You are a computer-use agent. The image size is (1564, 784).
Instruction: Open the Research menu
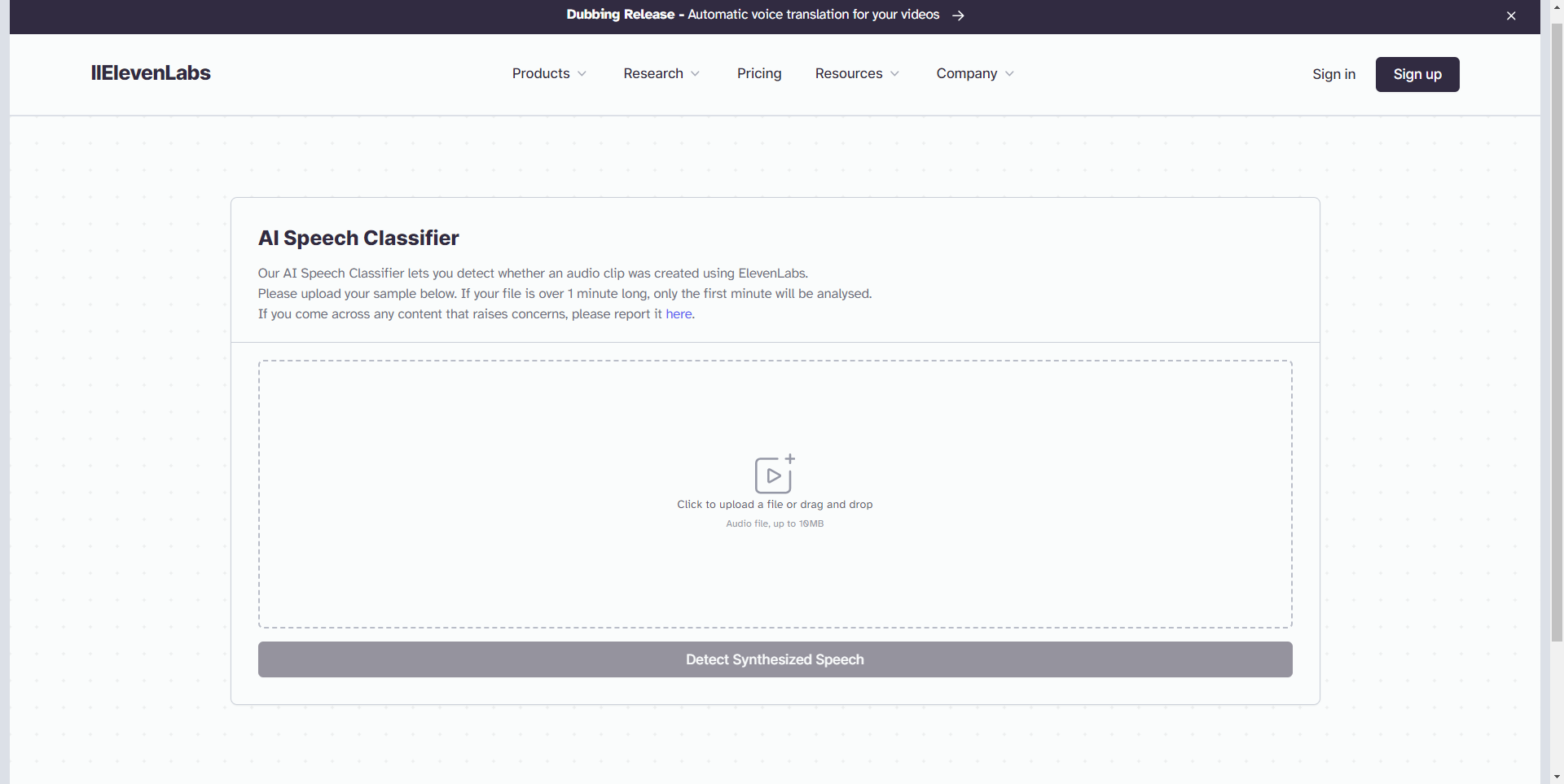[x=661, y=74]
